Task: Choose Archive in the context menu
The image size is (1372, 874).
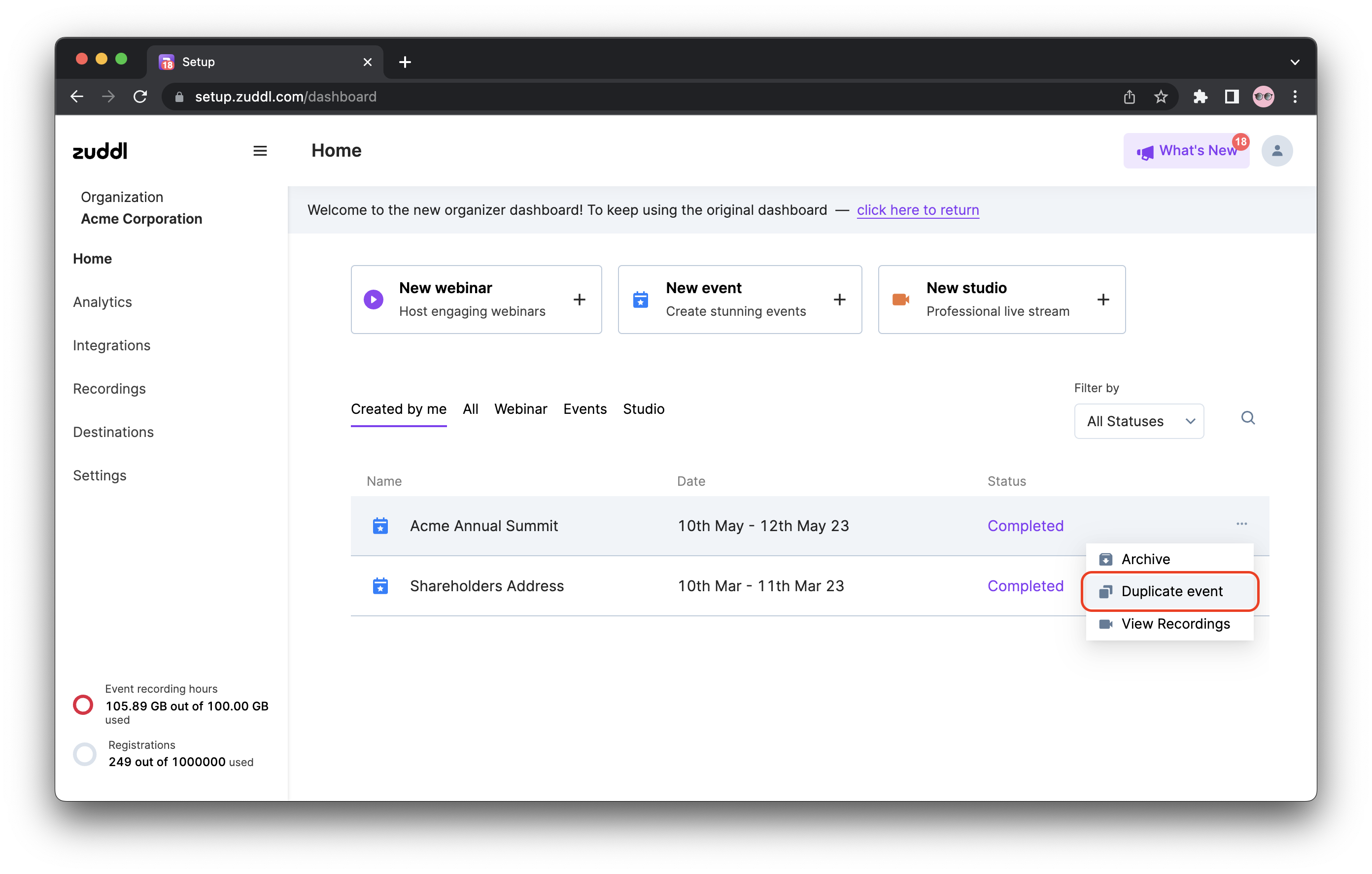Action: (1145, 560)
